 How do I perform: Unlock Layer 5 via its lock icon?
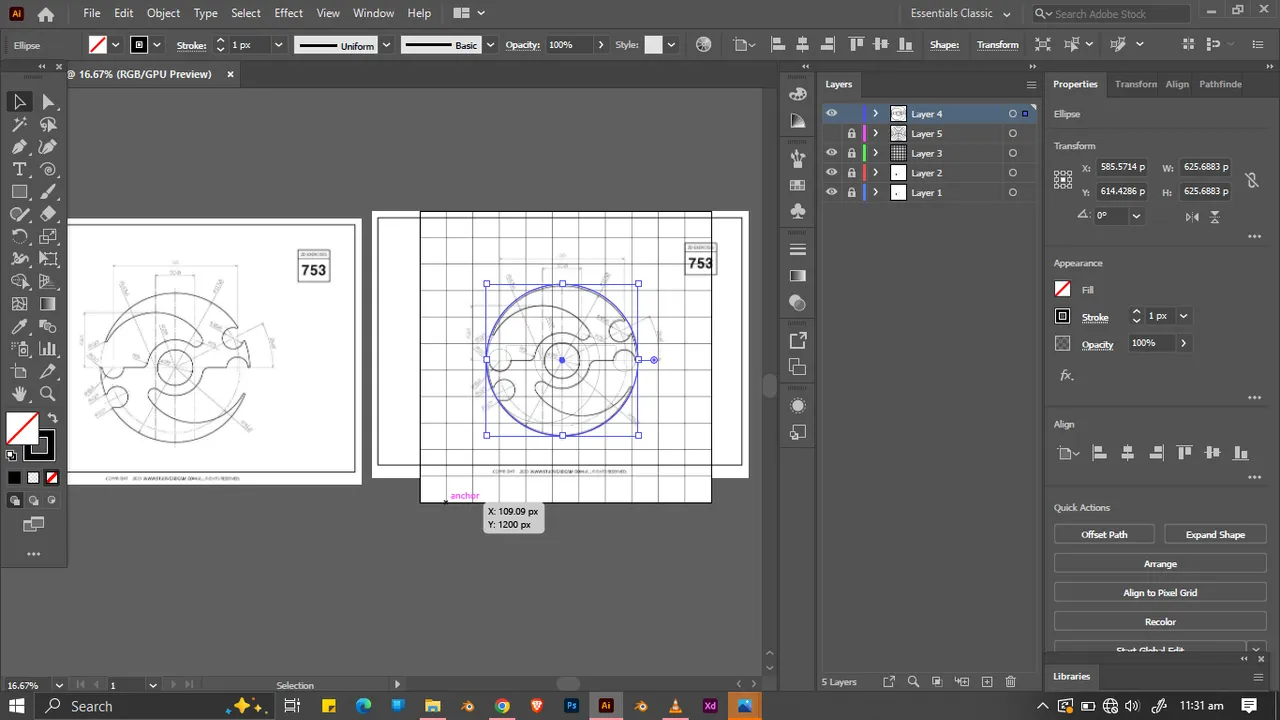point(852,134)
